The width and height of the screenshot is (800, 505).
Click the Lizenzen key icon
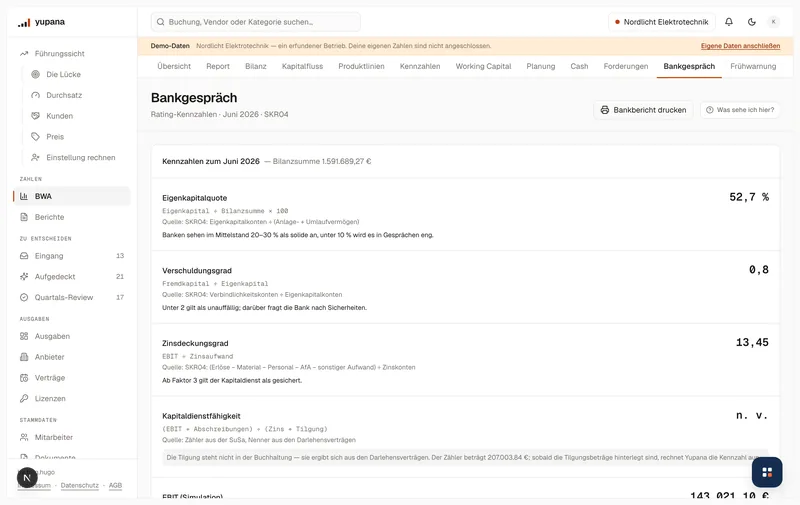click(x=24, y=398)
